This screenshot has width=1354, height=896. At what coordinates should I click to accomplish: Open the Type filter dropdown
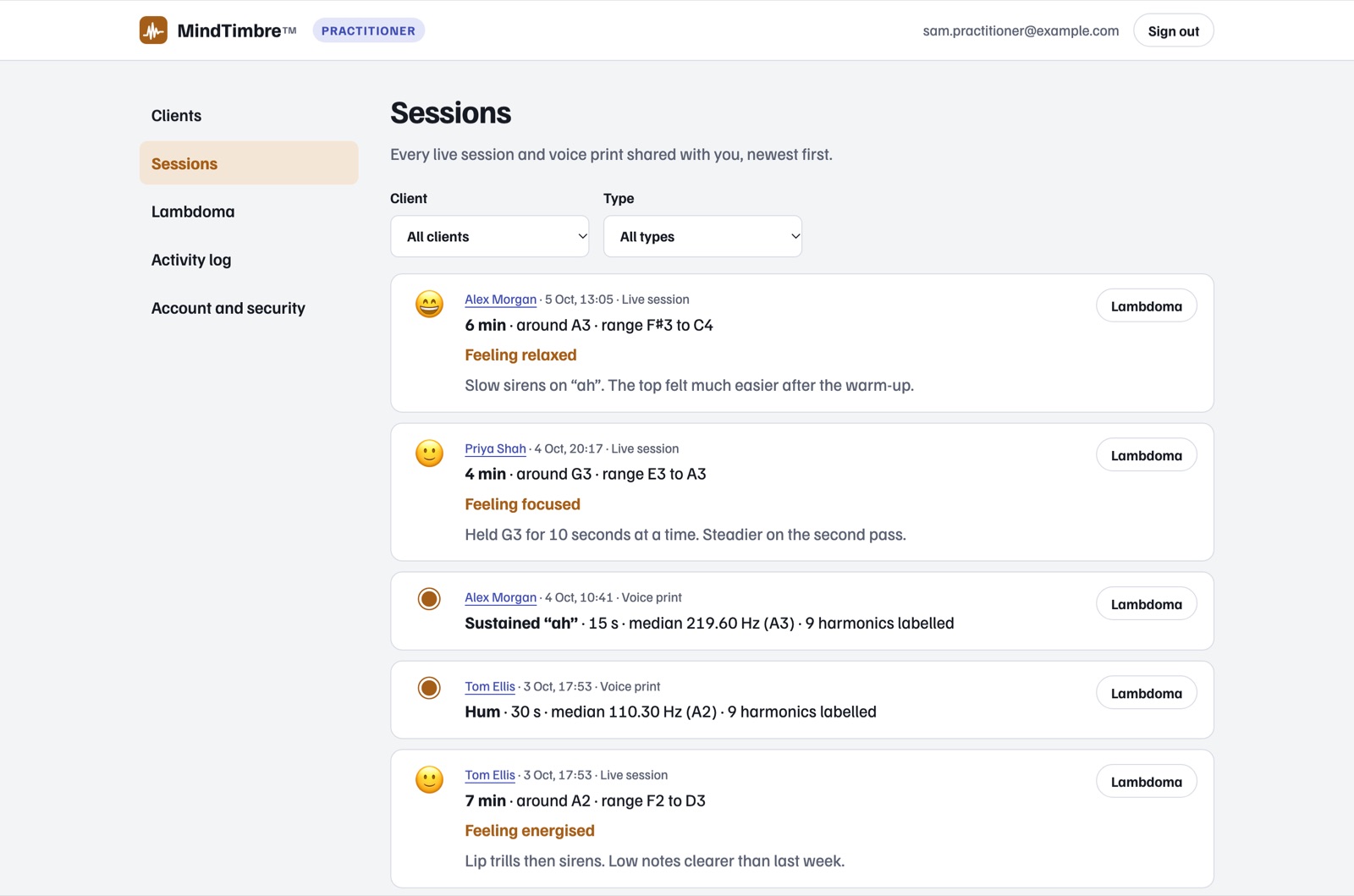[x=702, y=236]
